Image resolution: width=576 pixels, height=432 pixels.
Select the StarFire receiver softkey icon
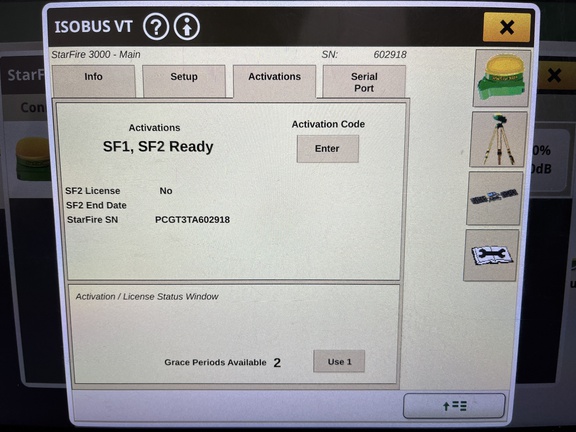pyautogui.click(x=502, y=78)
